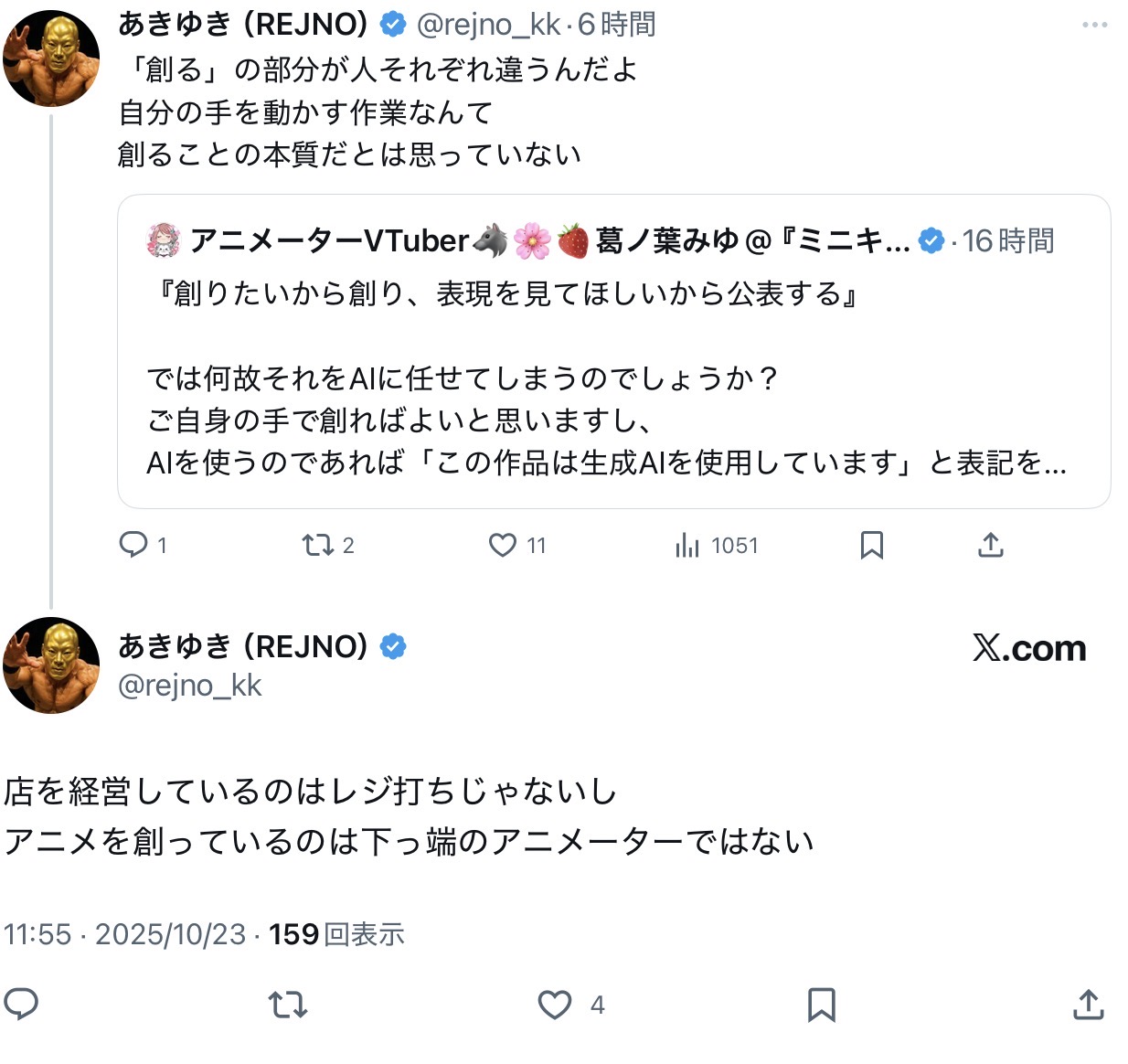The width and height of the screenshot is (1128, 1064).
Task: Open profile picture of the top tweet
Action: (50, 59)
